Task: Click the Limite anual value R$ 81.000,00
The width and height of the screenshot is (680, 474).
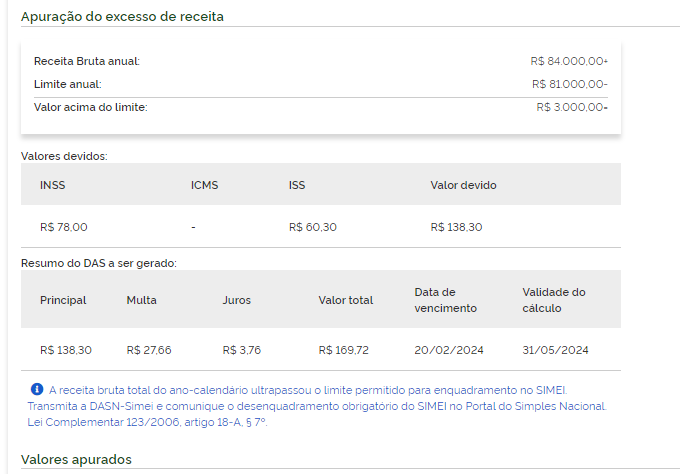Action: [569, 84]
